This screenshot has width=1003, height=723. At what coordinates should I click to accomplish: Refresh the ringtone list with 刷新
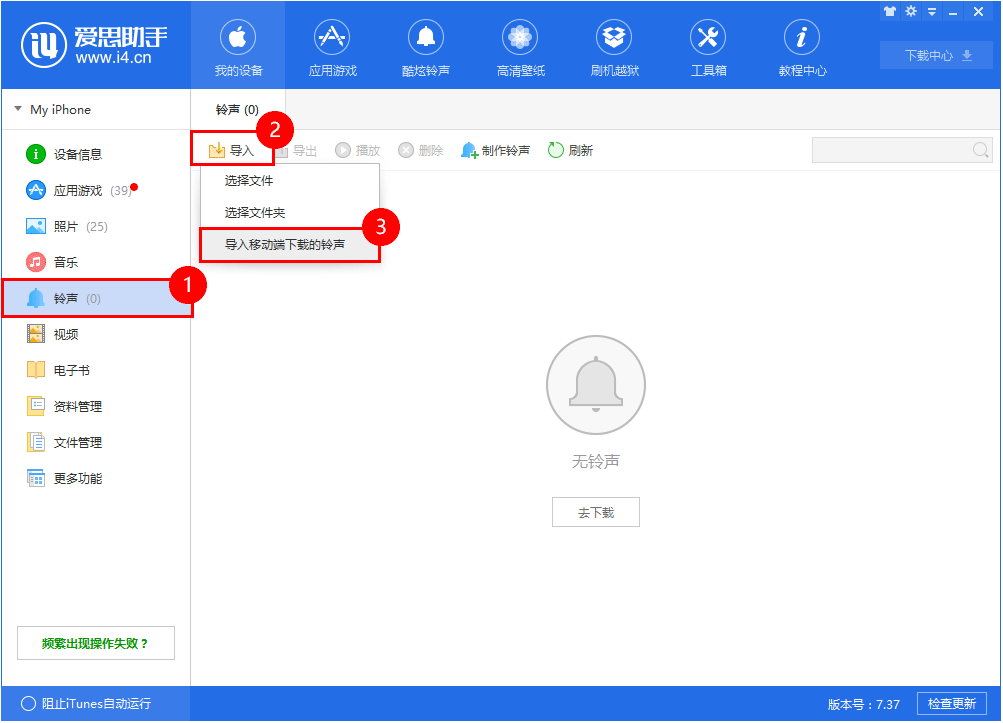570,149
